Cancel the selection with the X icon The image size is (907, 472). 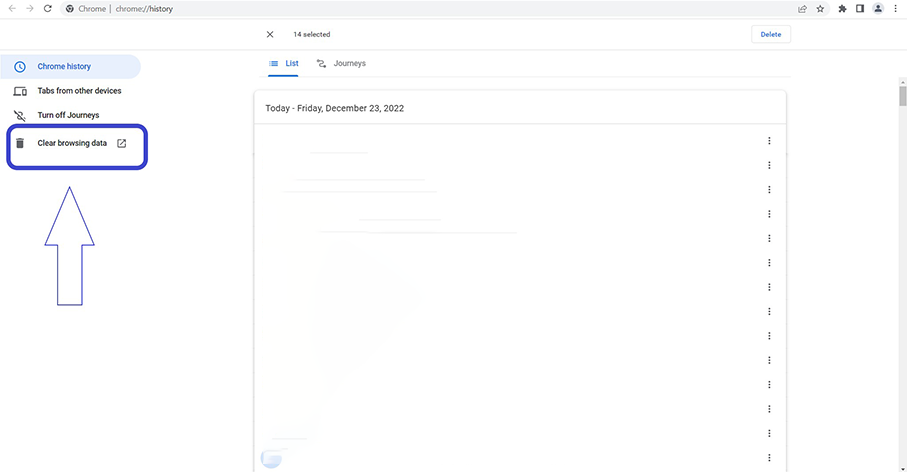pyautogui.click(x=270, y=34)
